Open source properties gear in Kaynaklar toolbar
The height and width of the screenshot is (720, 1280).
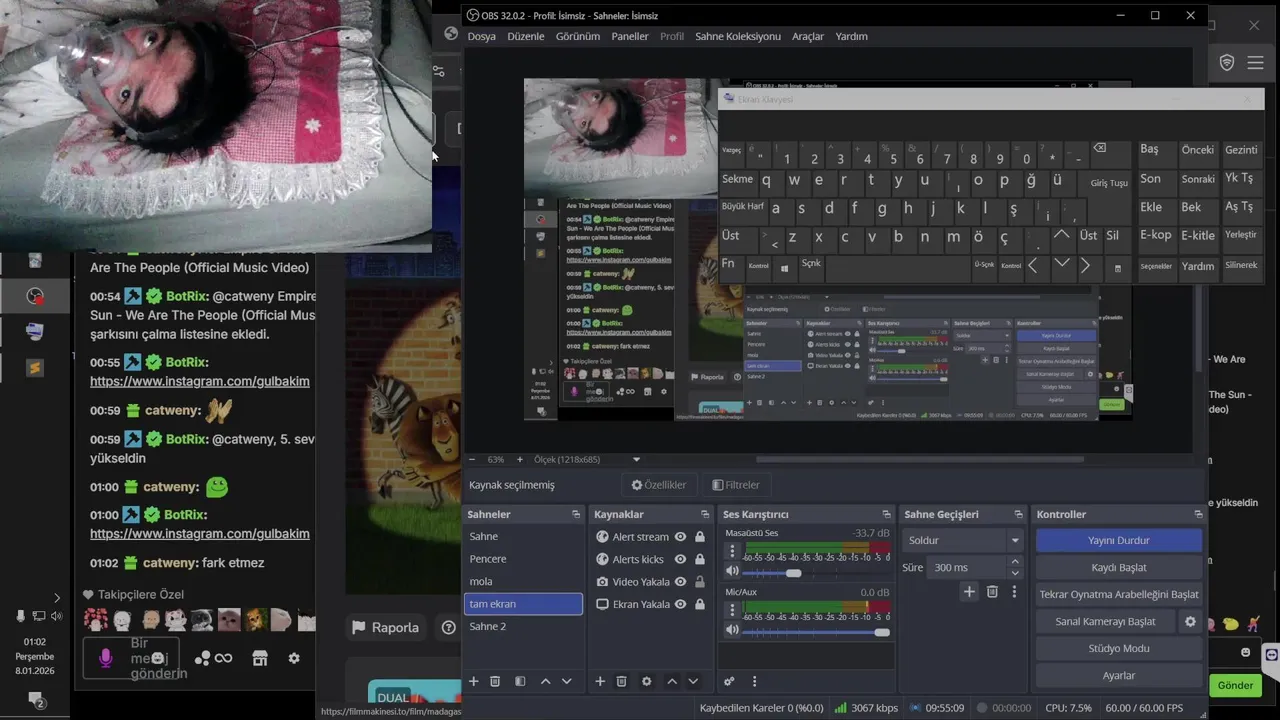pyautogui.click(x=647, y=681)
